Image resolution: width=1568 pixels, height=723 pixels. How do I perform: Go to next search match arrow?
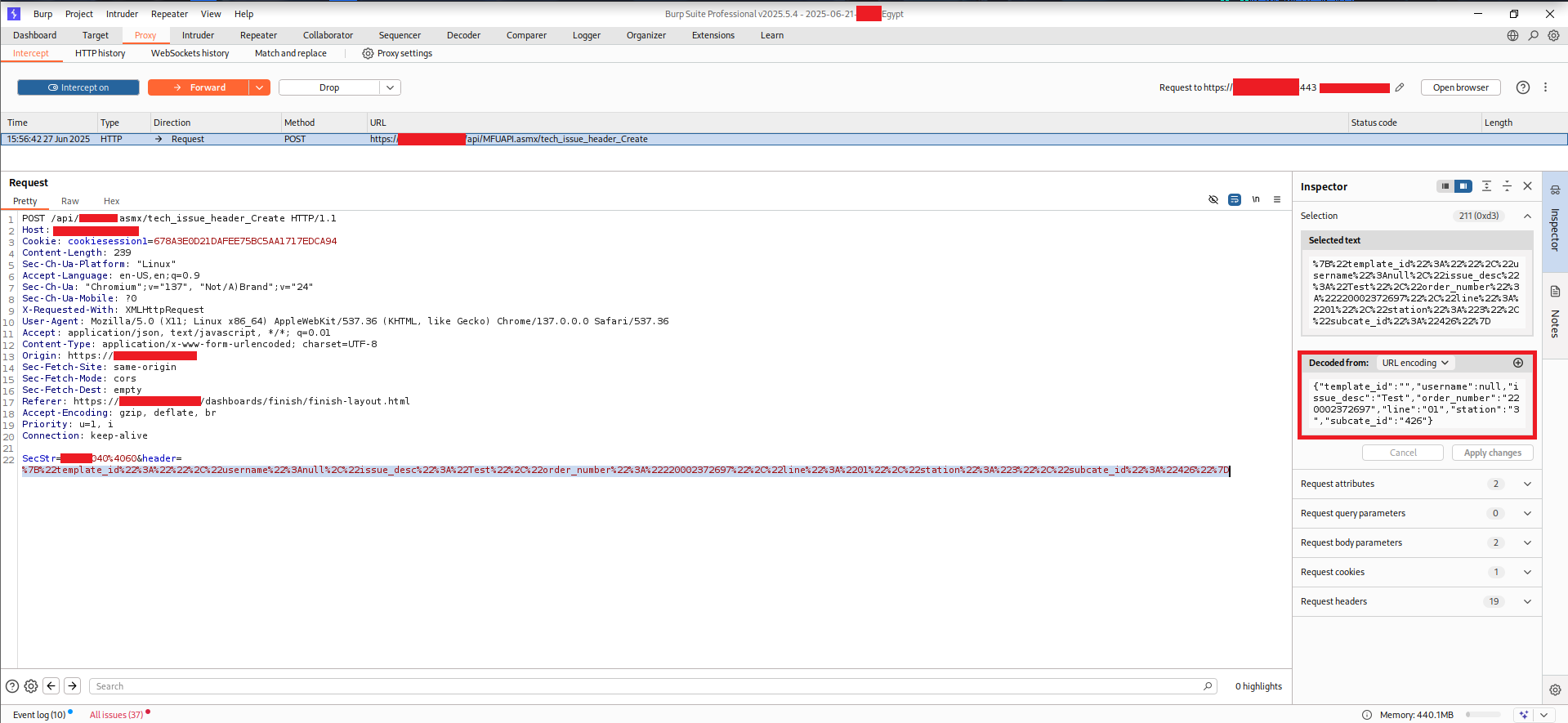click(72, 686)
